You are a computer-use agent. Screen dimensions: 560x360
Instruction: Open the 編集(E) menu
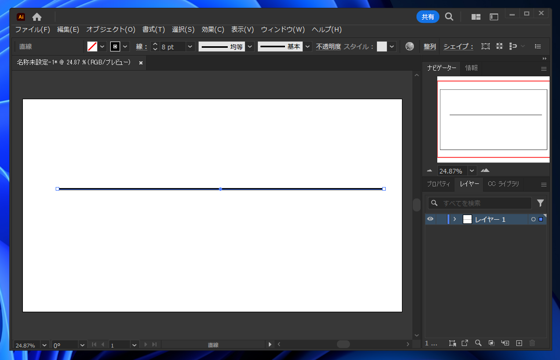tap(68, 30)
